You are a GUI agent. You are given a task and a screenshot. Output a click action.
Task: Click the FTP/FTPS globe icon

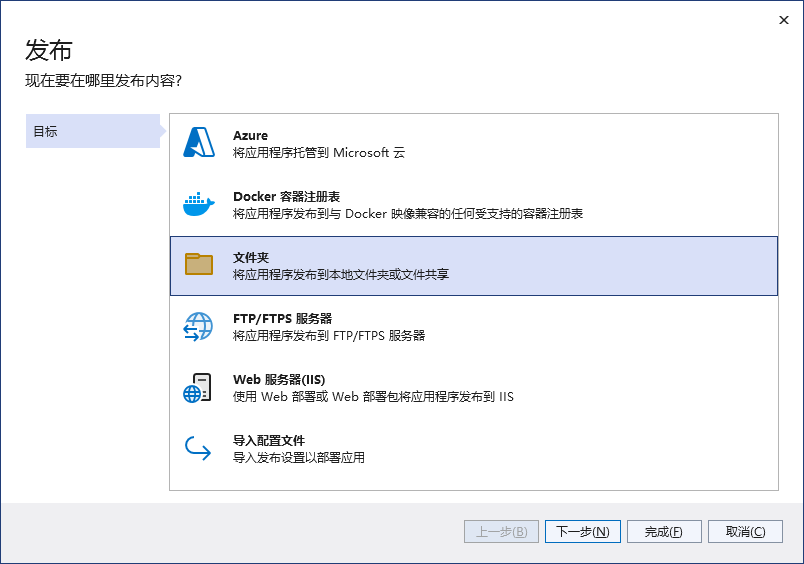pos(198,327)
